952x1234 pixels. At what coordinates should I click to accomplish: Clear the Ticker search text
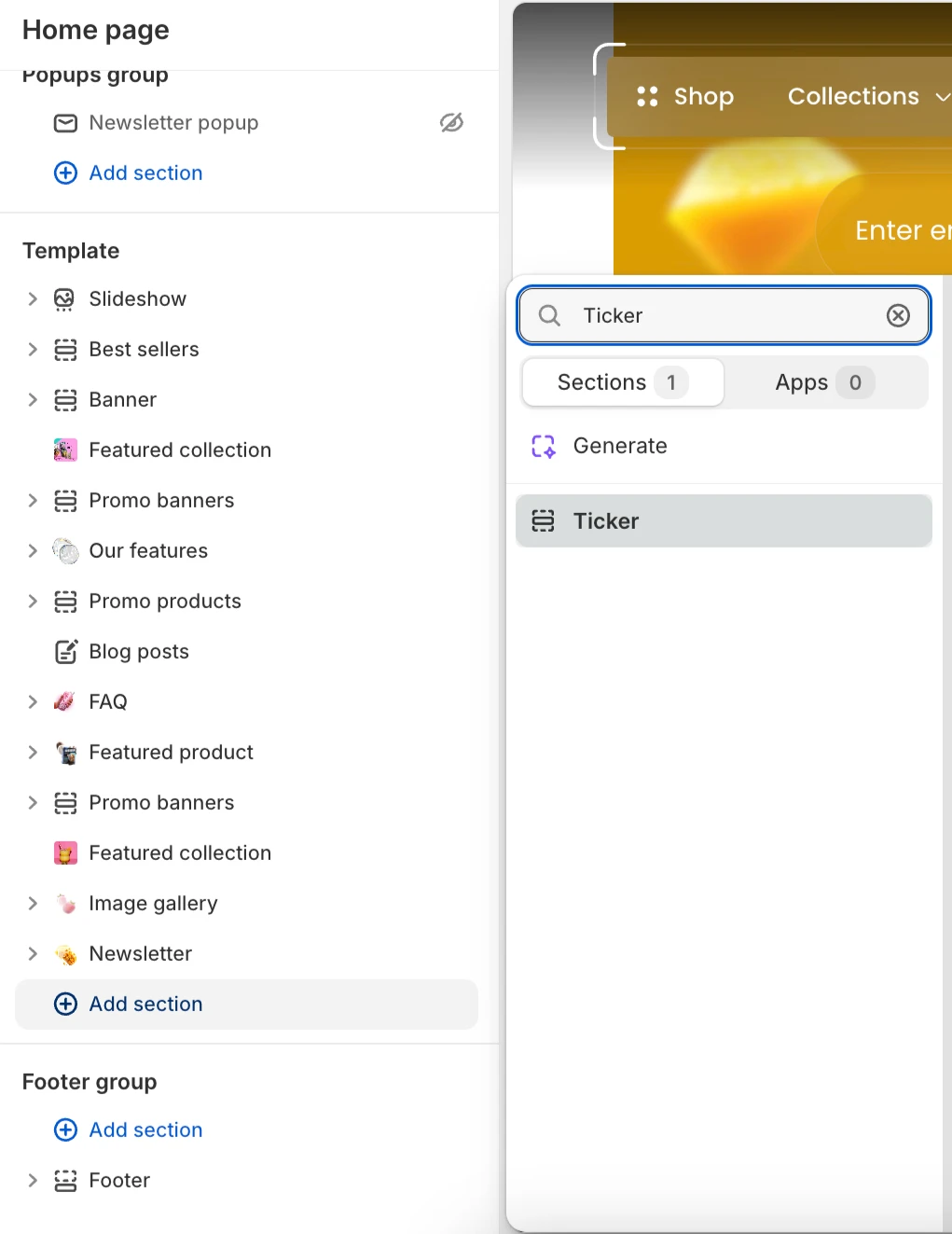(x=898, y=315)
